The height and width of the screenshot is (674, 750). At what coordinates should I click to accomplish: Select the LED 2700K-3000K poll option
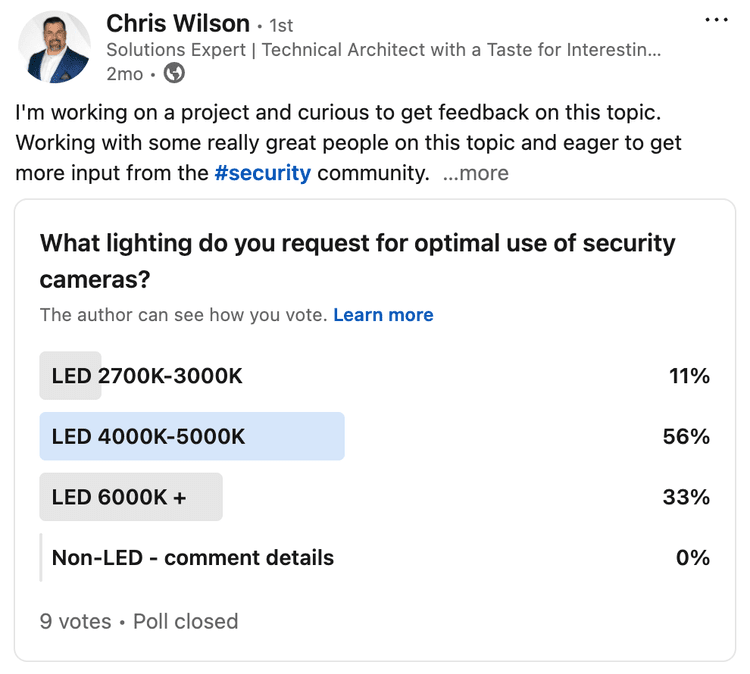[375, 376]
